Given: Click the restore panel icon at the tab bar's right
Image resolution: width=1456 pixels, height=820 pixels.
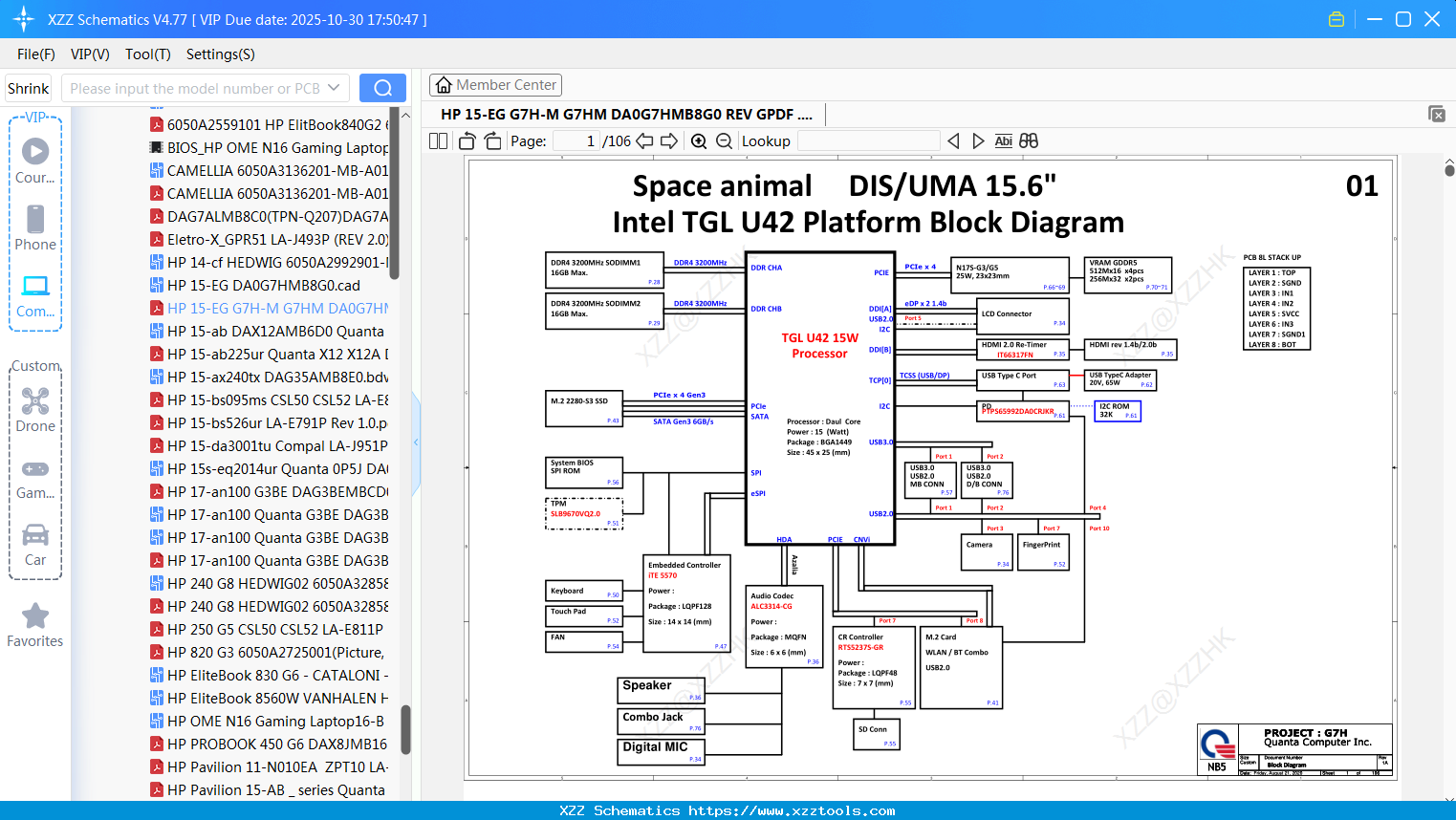Looking at the screenshot, I should click(1437, 114).
